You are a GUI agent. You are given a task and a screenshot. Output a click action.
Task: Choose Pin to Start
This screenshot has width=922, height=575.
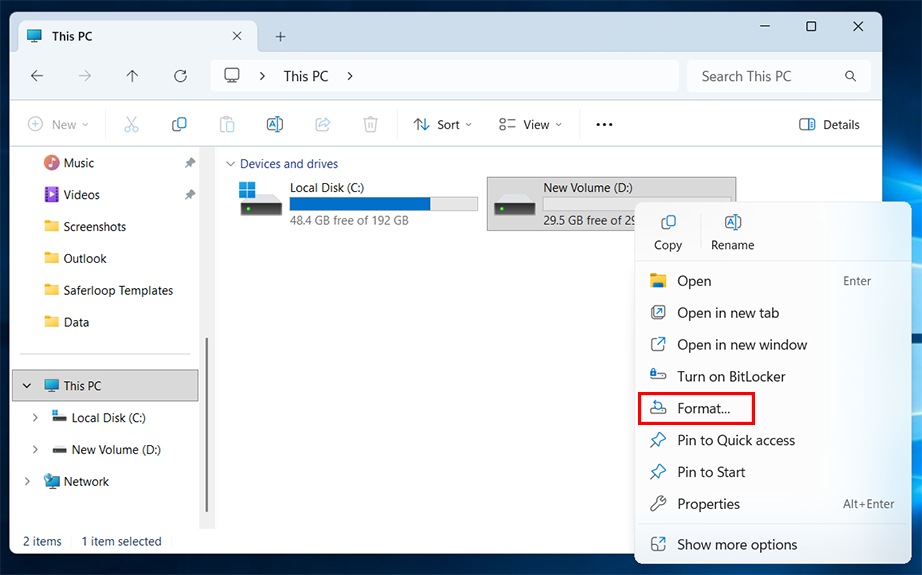773,472
